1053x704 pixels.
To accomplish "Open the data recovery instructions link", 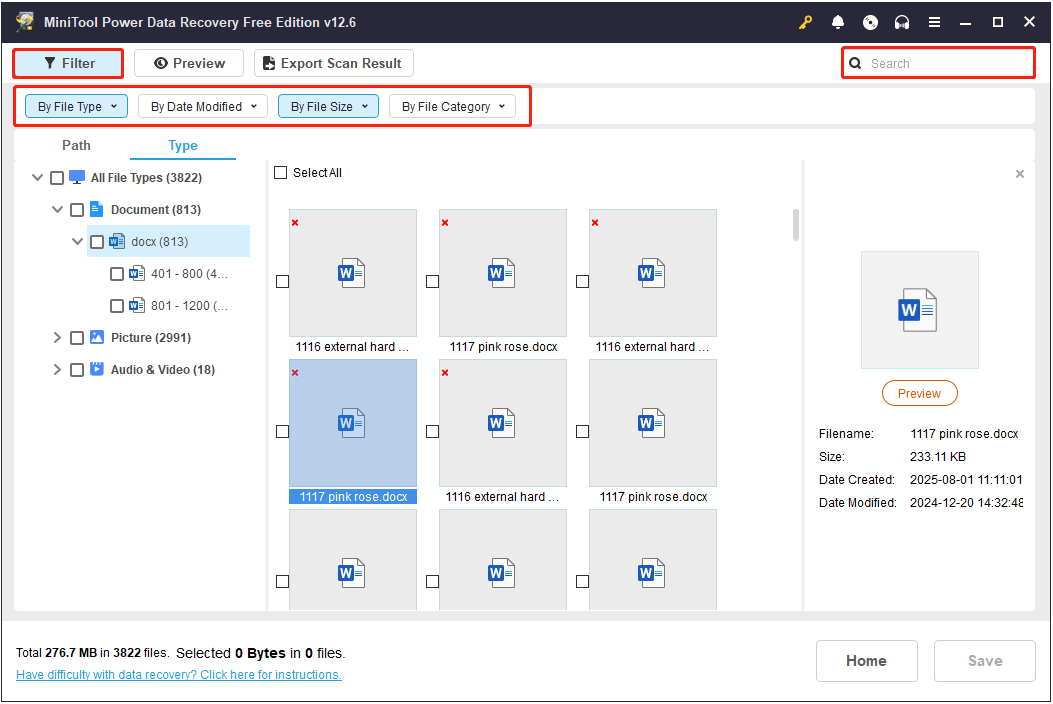I will 178,674.
